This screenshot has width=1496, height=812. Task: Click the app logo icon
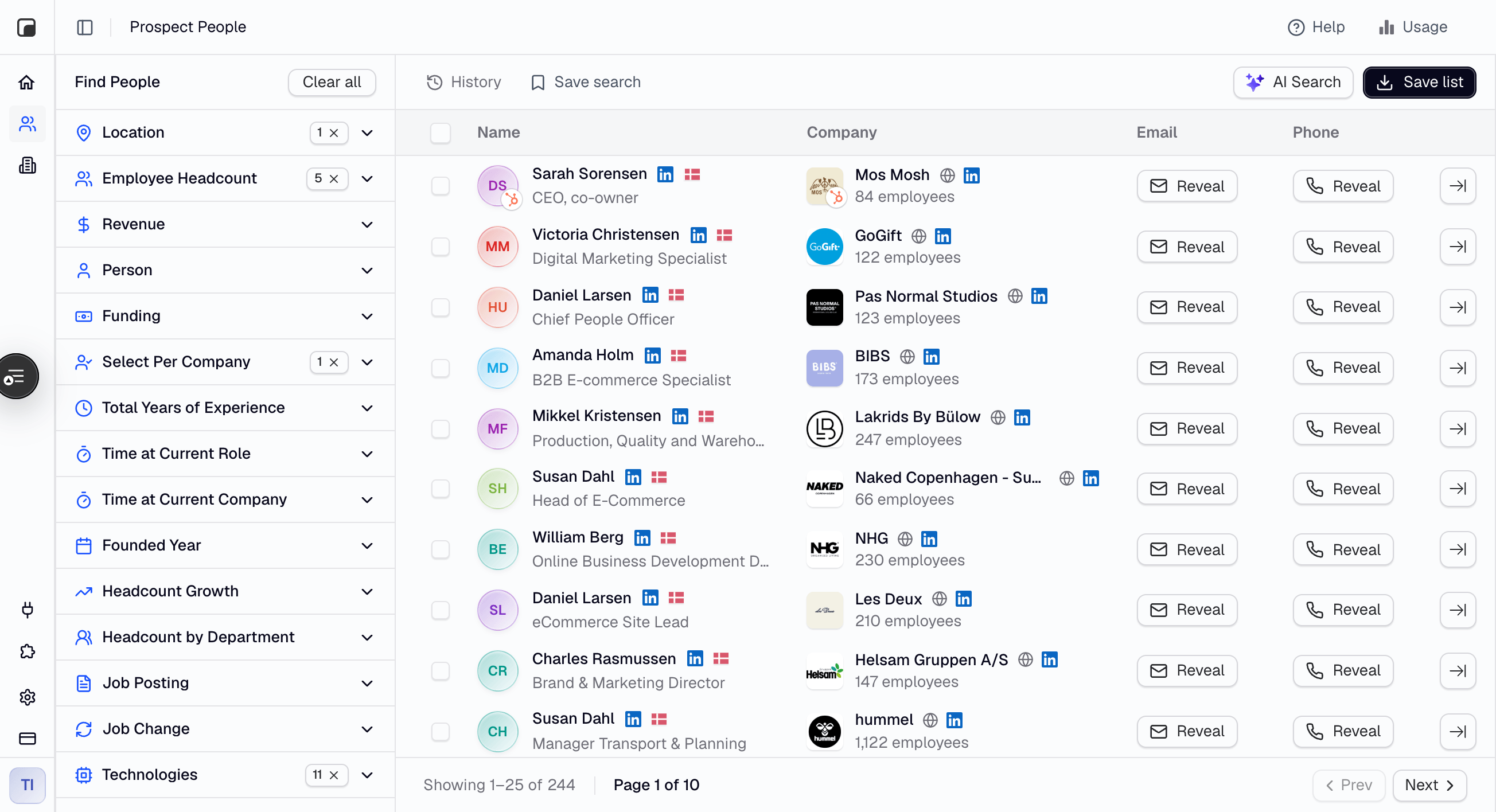(x=27, y=28)
